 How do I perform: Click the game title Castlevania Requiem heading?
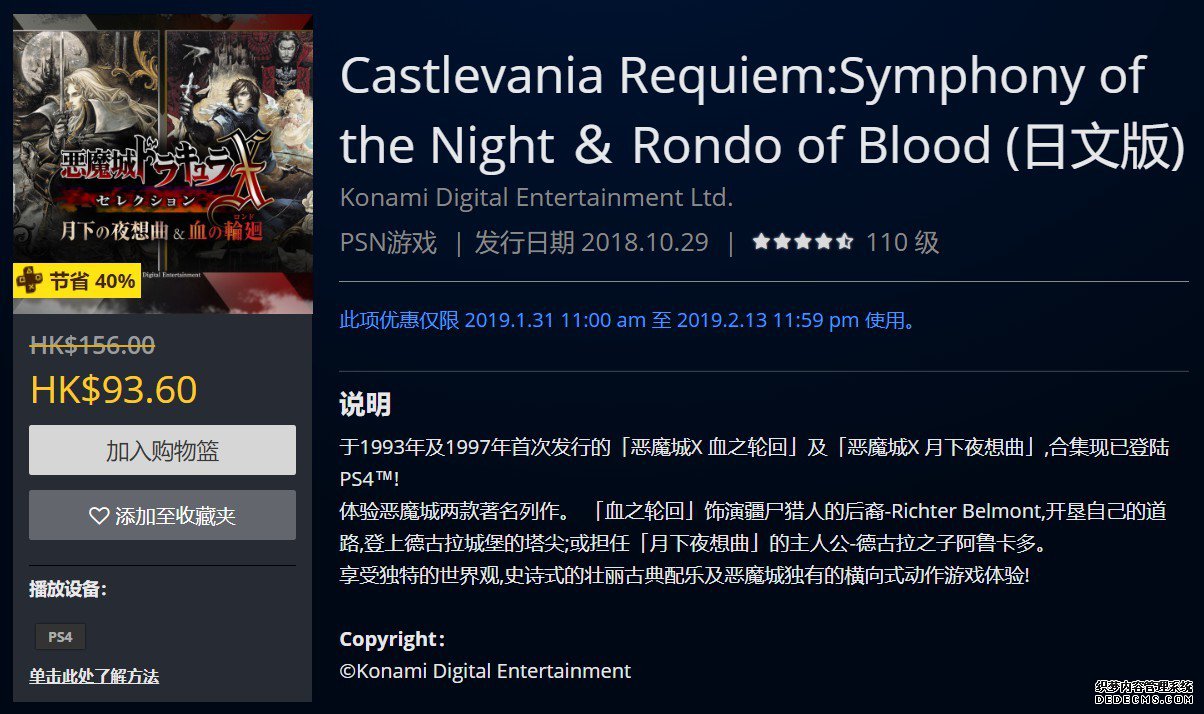click(763, 110)
